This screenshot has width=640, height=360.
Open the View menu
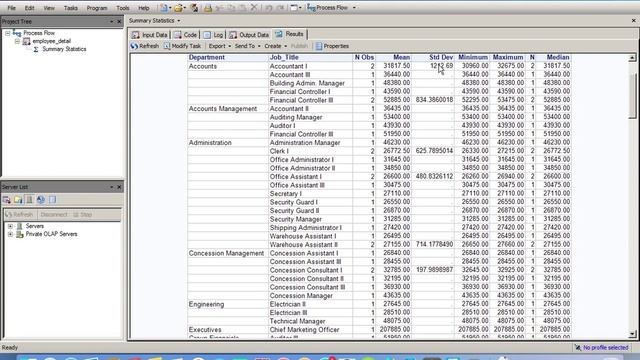pos(49,8)
